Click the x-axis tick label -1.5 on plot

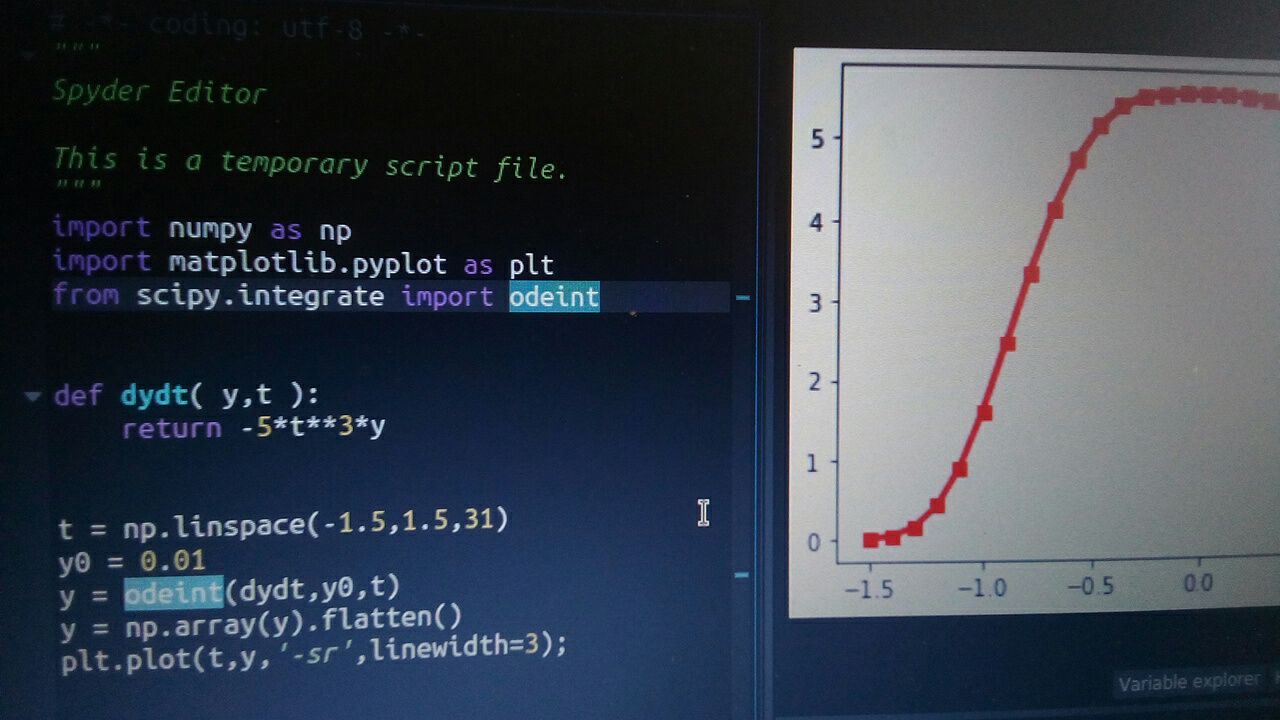[869, 587]
